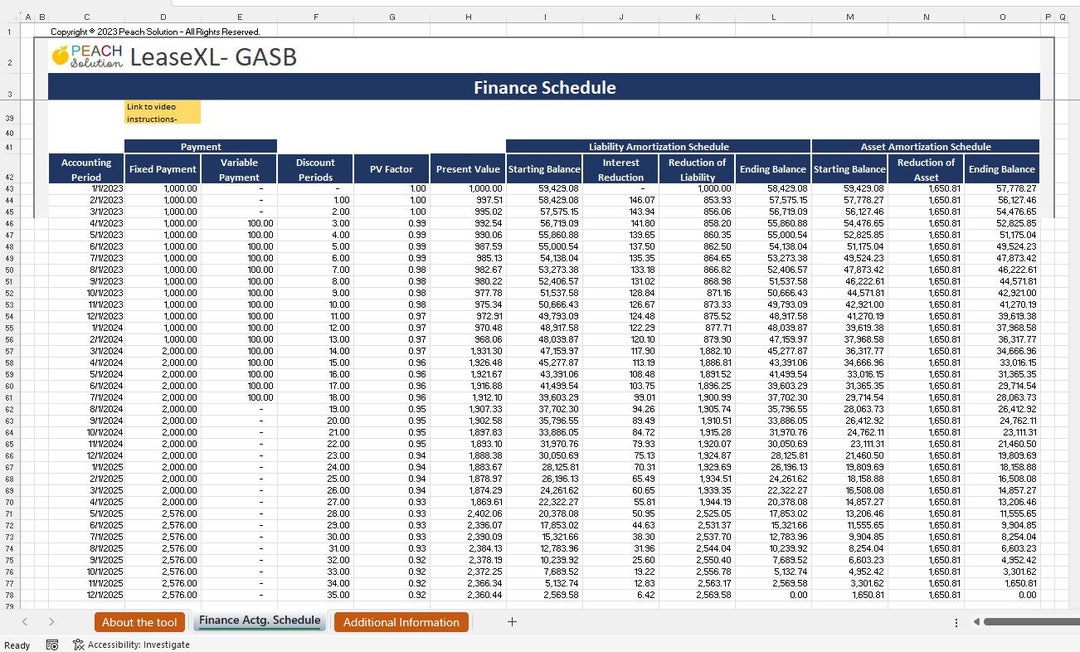Image resolution: width=1080 pixels, height=652 pixels.
Task: Activate the Finance Actg. Schedule tab
Action: tap(259, 622)
